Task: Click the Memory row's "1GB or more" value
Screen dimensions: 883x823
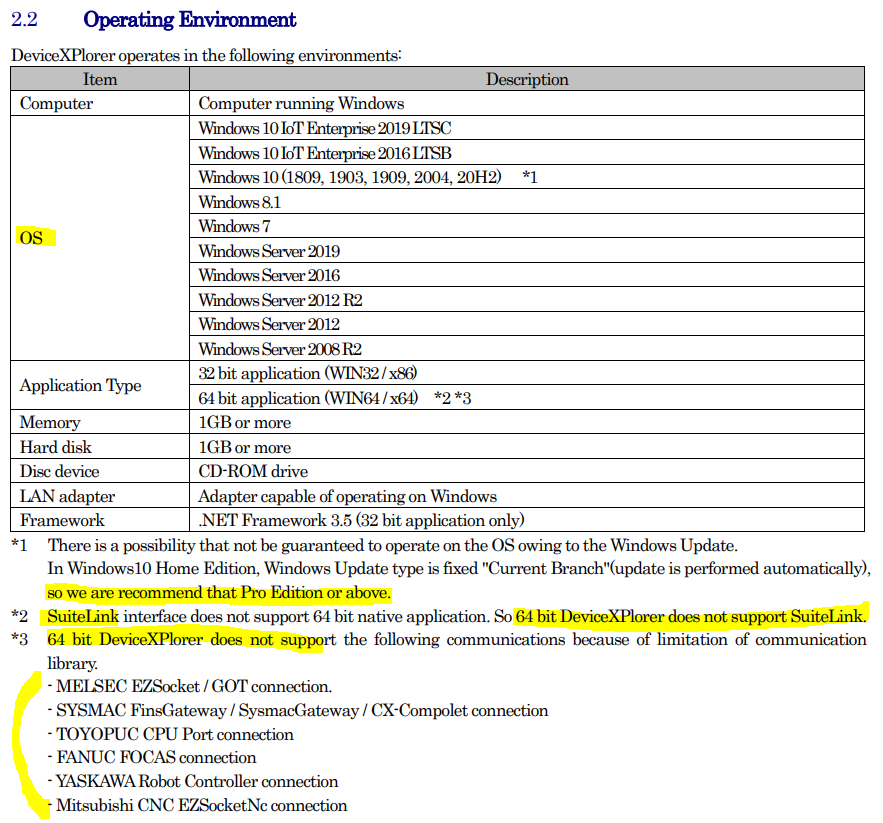Action: [527, 422]
